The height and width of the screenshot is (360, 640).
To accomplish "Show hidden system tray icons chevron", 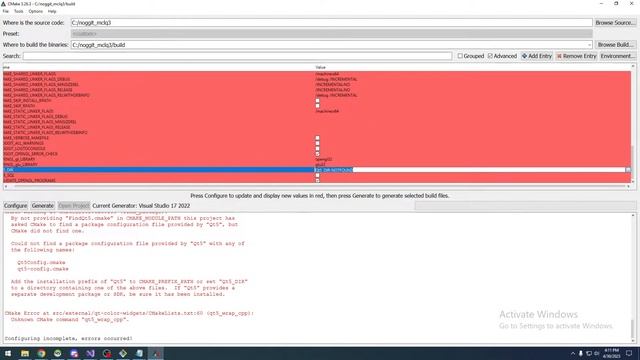I will click(x=573, y=353).
